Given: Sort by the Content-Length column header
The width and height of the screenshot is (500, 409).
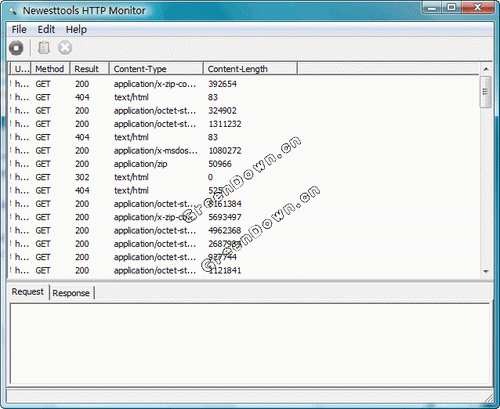Looking at the screenshot, I should (x=250, y=69).
